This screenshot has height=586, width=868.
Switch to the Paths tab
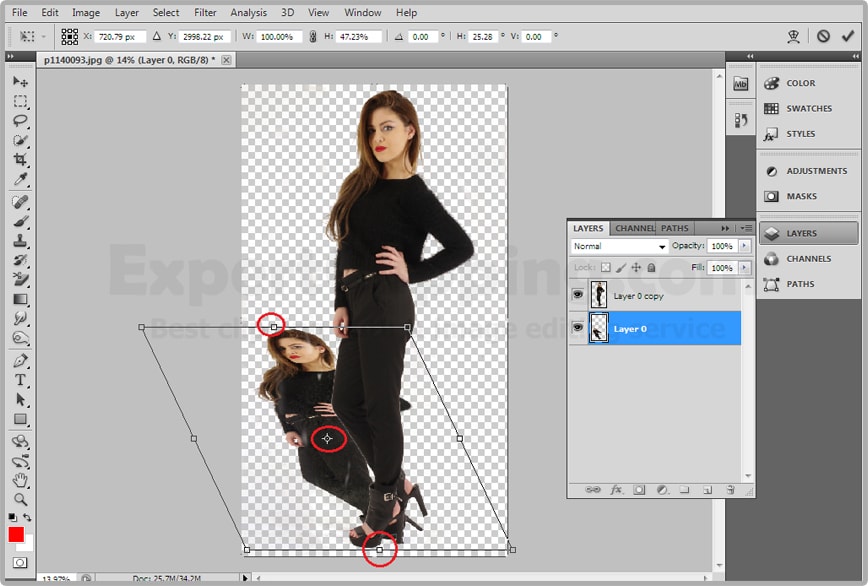675,228
